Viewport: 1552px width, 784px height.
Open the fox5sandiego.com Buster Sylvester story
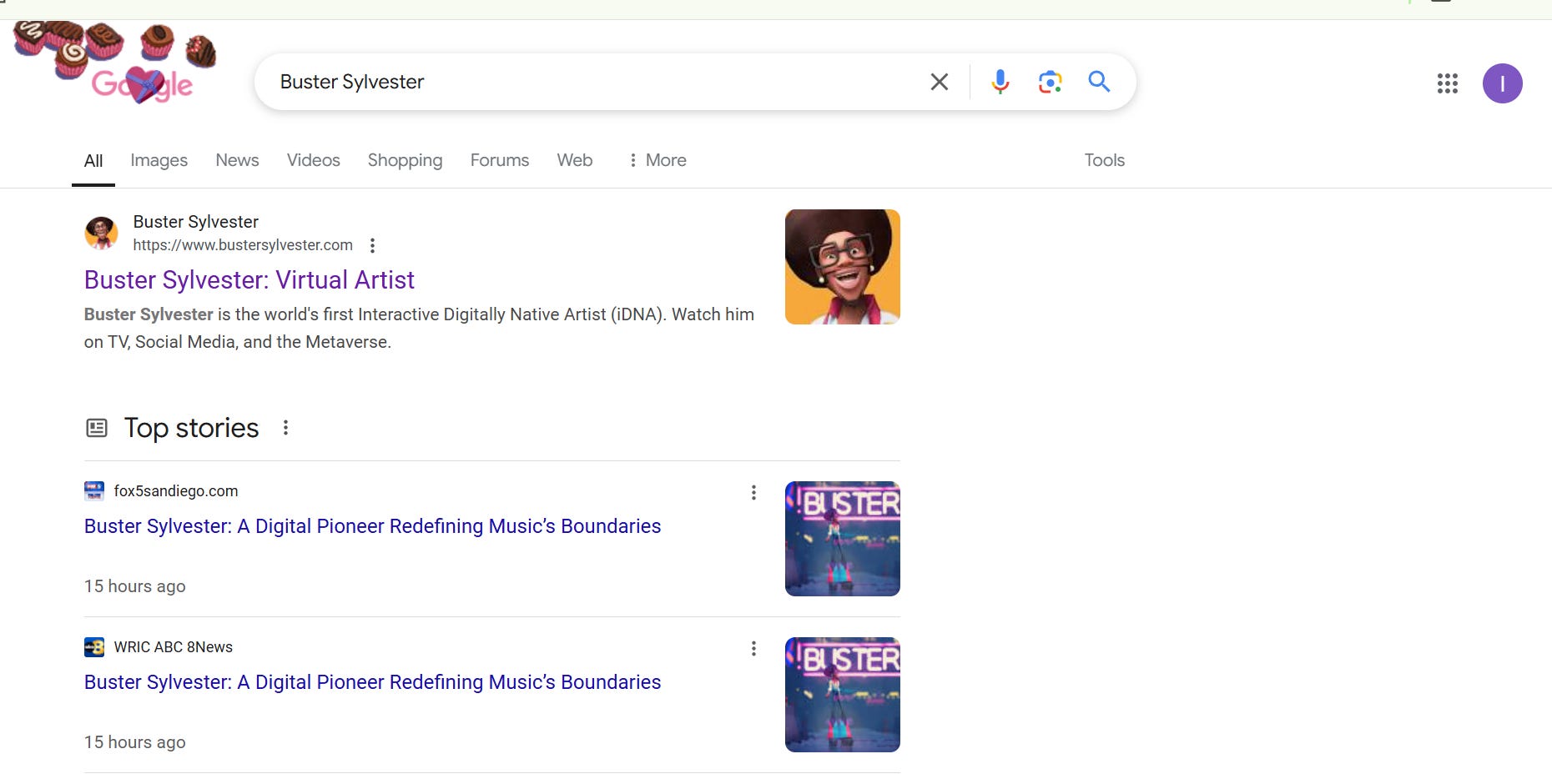(372, 526)
